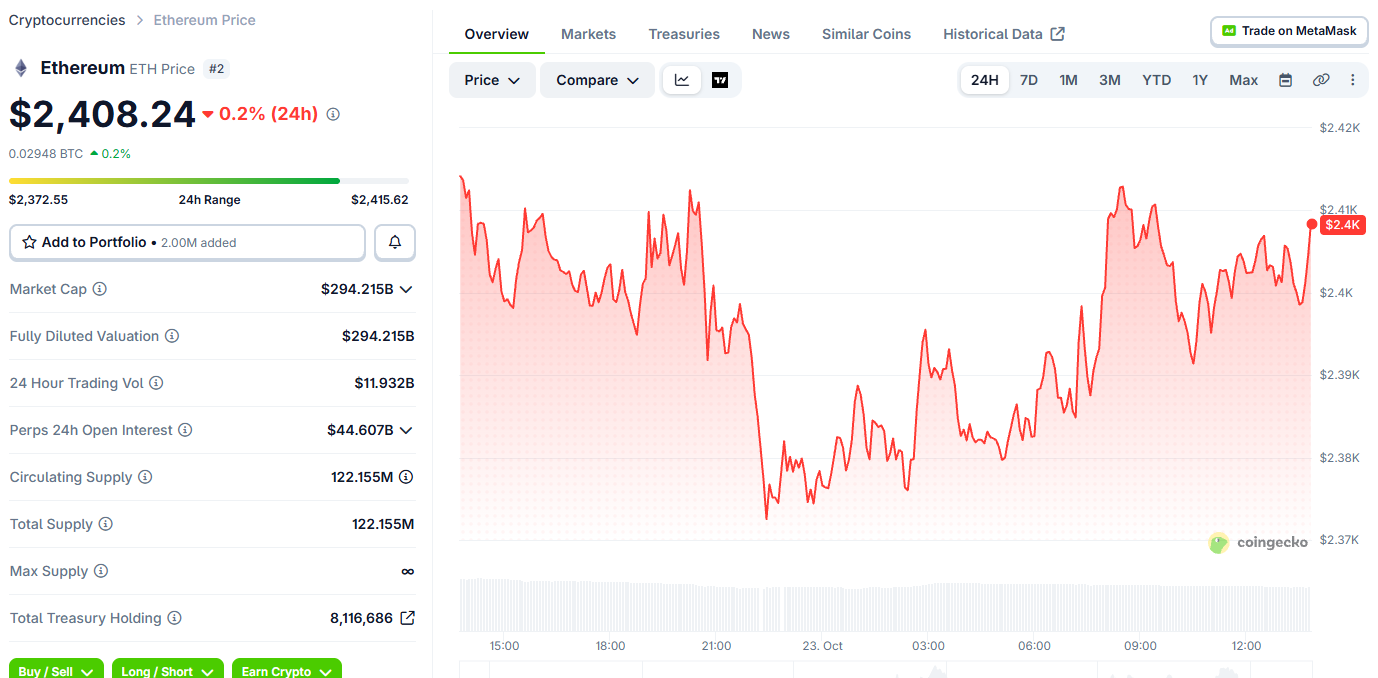Select the Overview tab
1378x678 pixels.
coord(497,34)
